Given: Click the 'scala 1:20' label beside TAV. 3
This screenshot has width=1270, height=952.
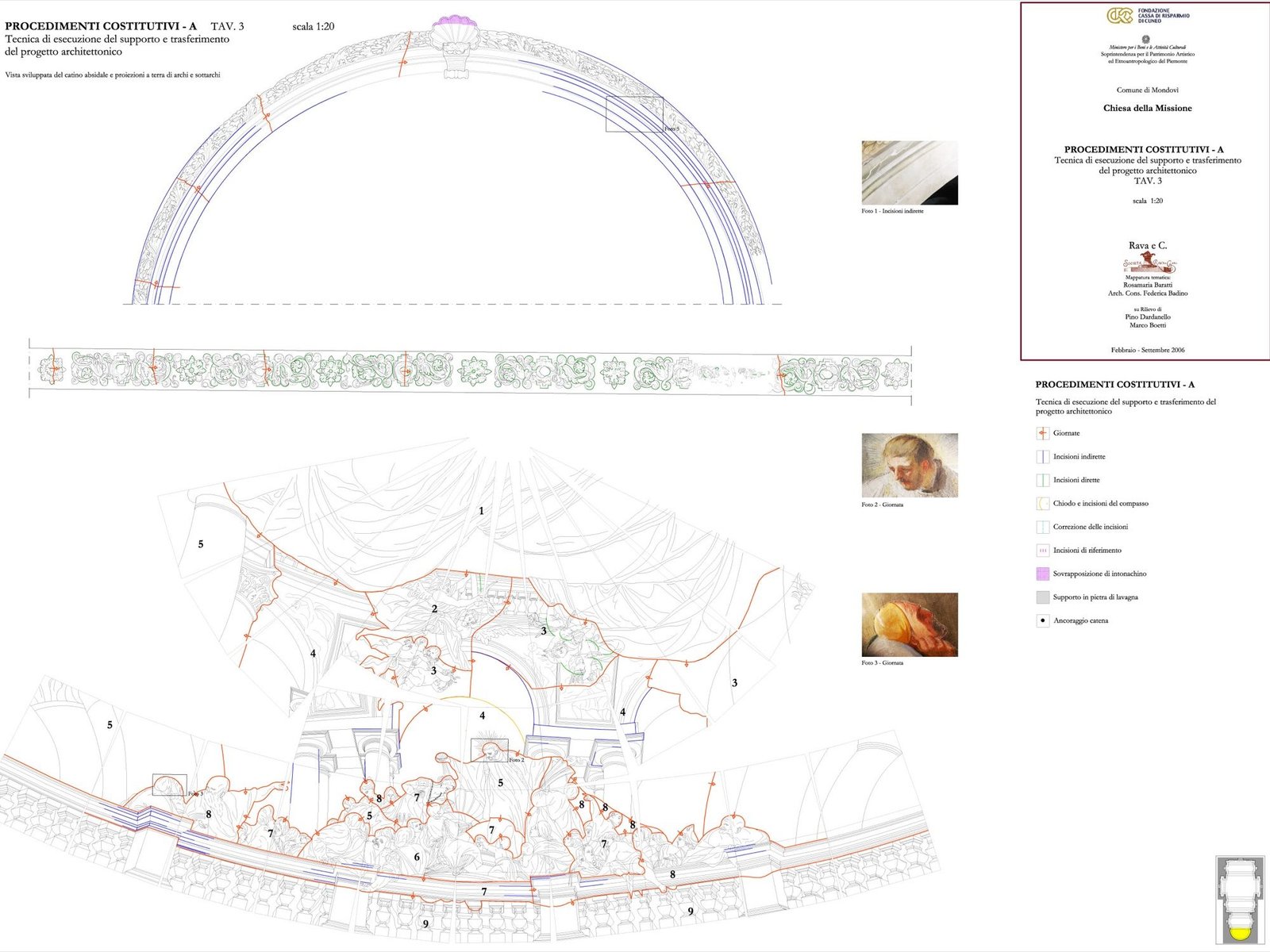Looking at the screenshot, I should pyautogui.click(x=314, y=26).
